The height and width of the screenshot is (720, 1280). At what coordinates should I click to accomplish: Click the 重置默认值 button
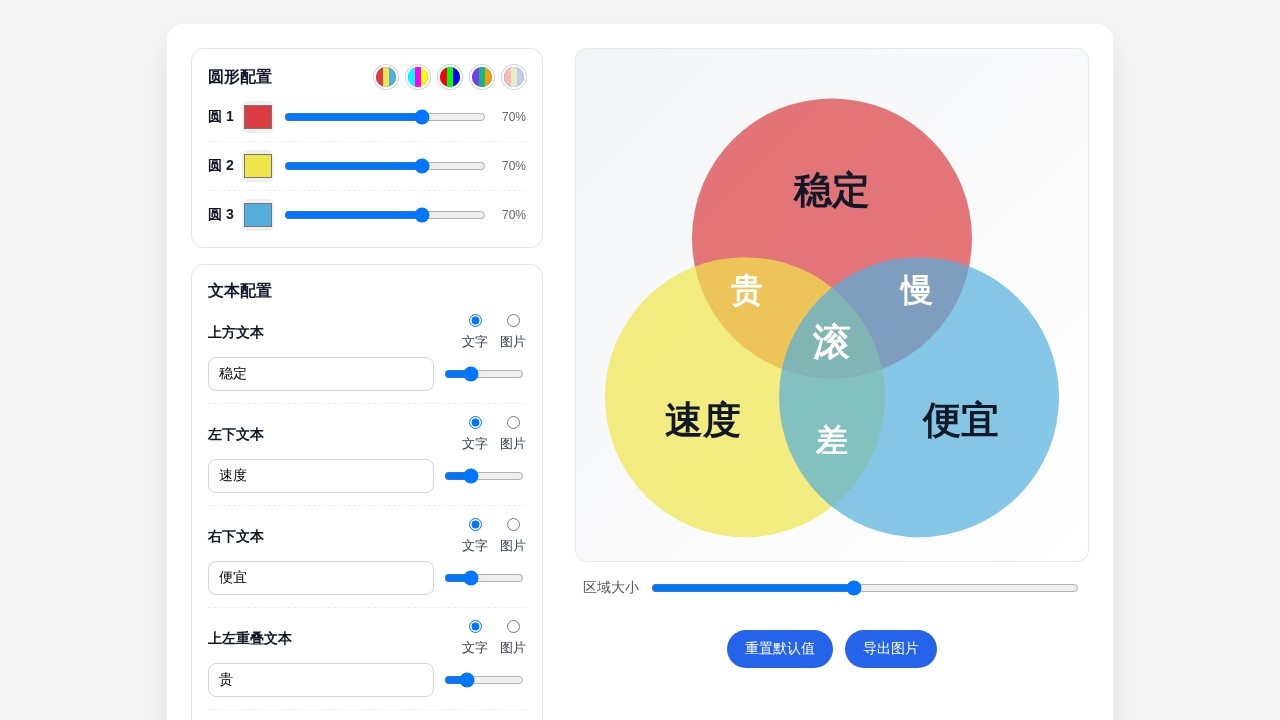[779, 648]
